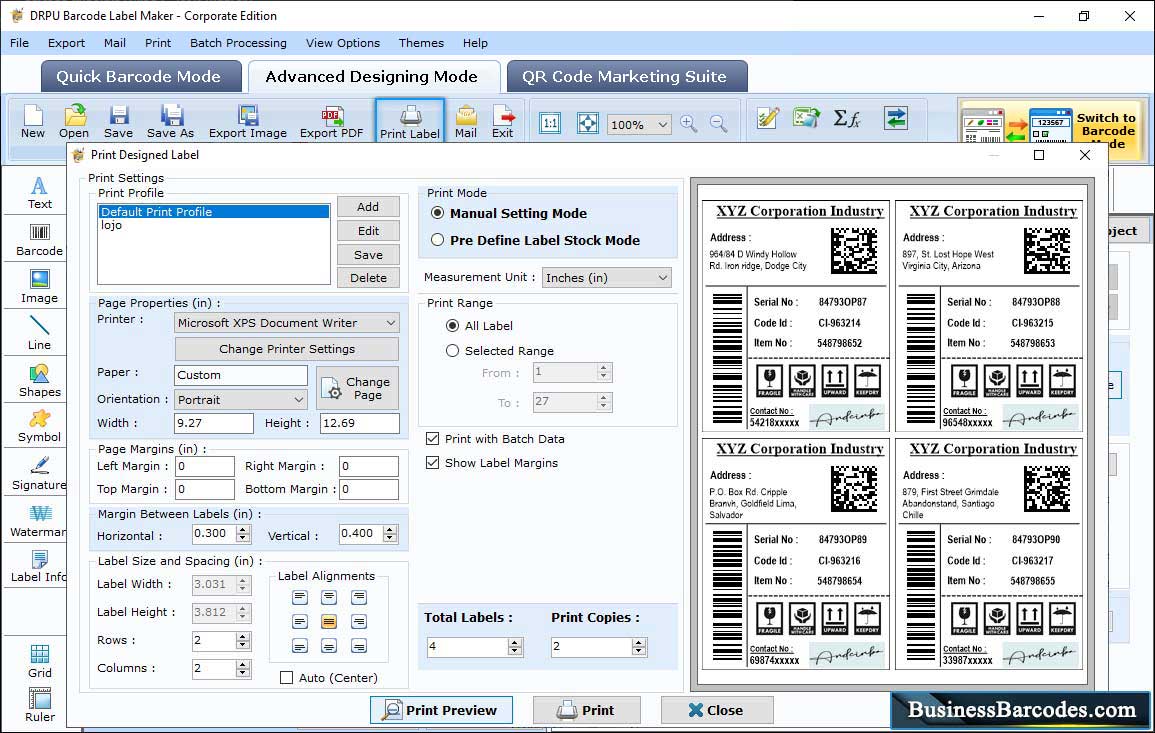Increase Horizontal margin between labels
Image resolution: width=1155 pixels, height=733 pixels.
243,529
